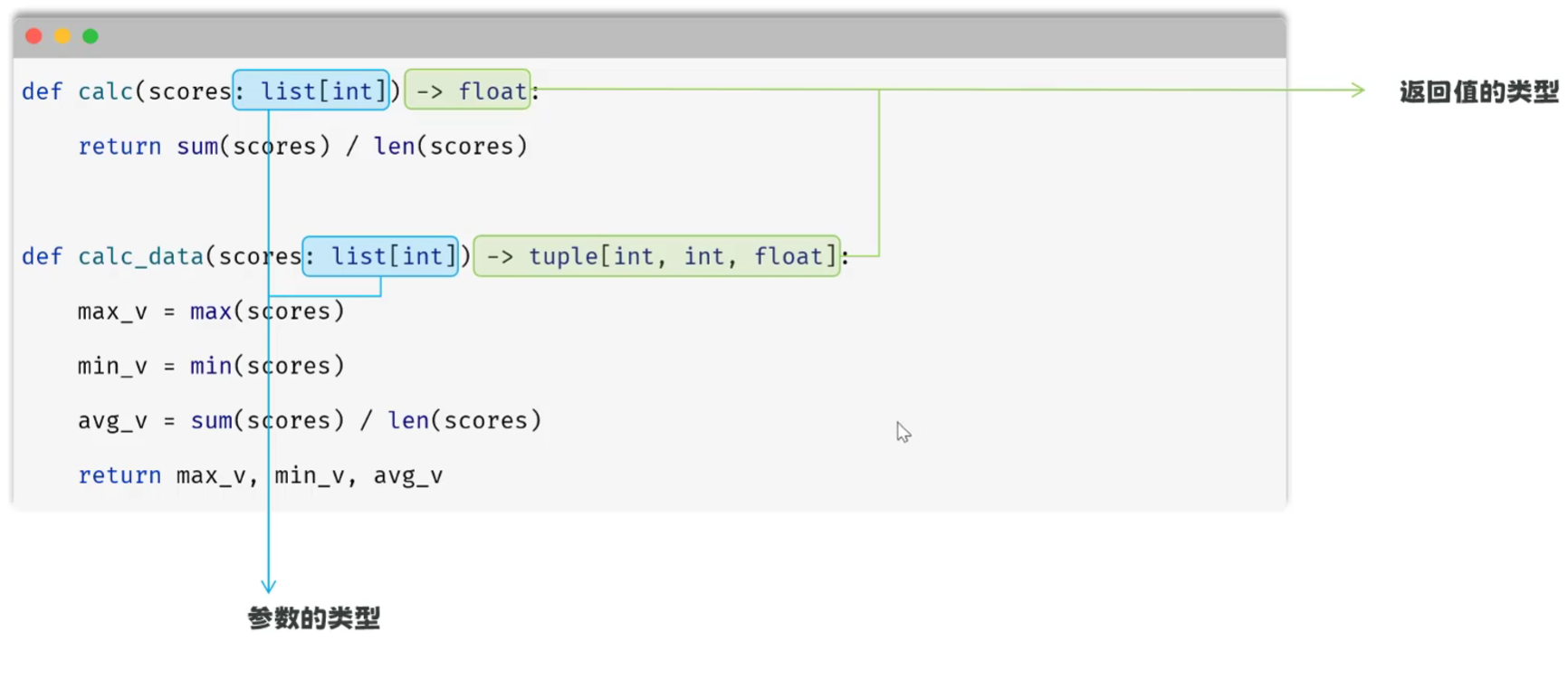Viewport: 1568px width, 699px height.
Task: Click the 'calc' function name
Action: [106, 91]
